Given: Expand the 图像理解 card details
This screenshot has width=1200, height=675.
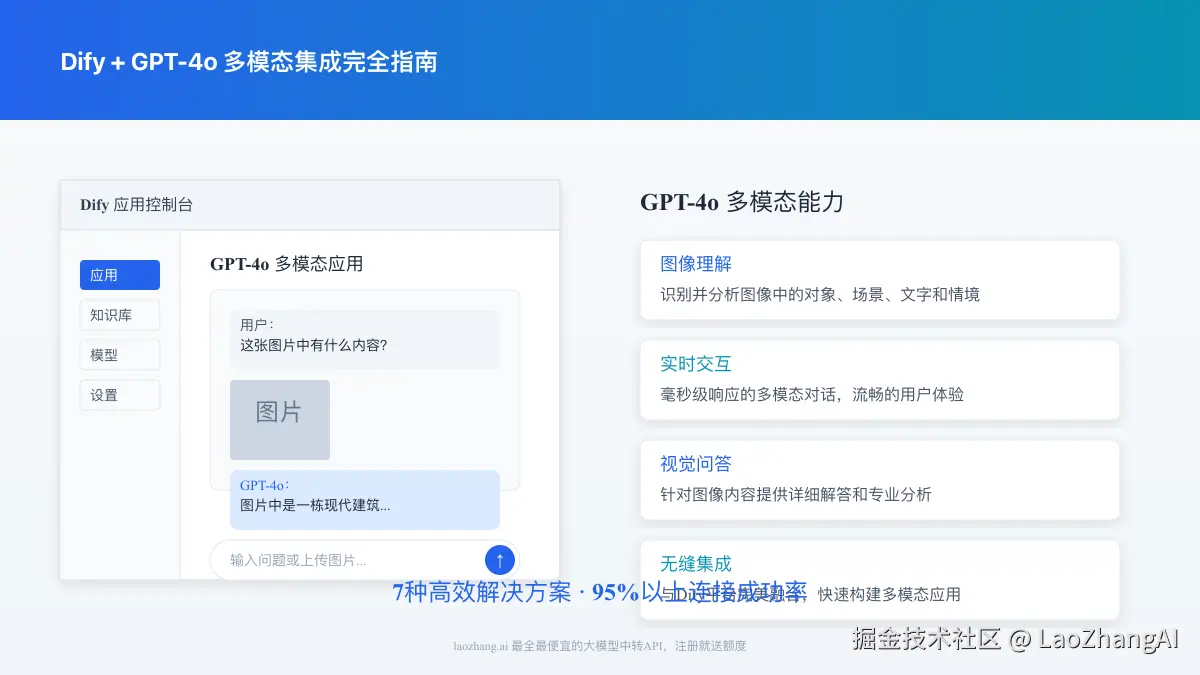Looking at the screenshot, I should (x=880, y=280).
